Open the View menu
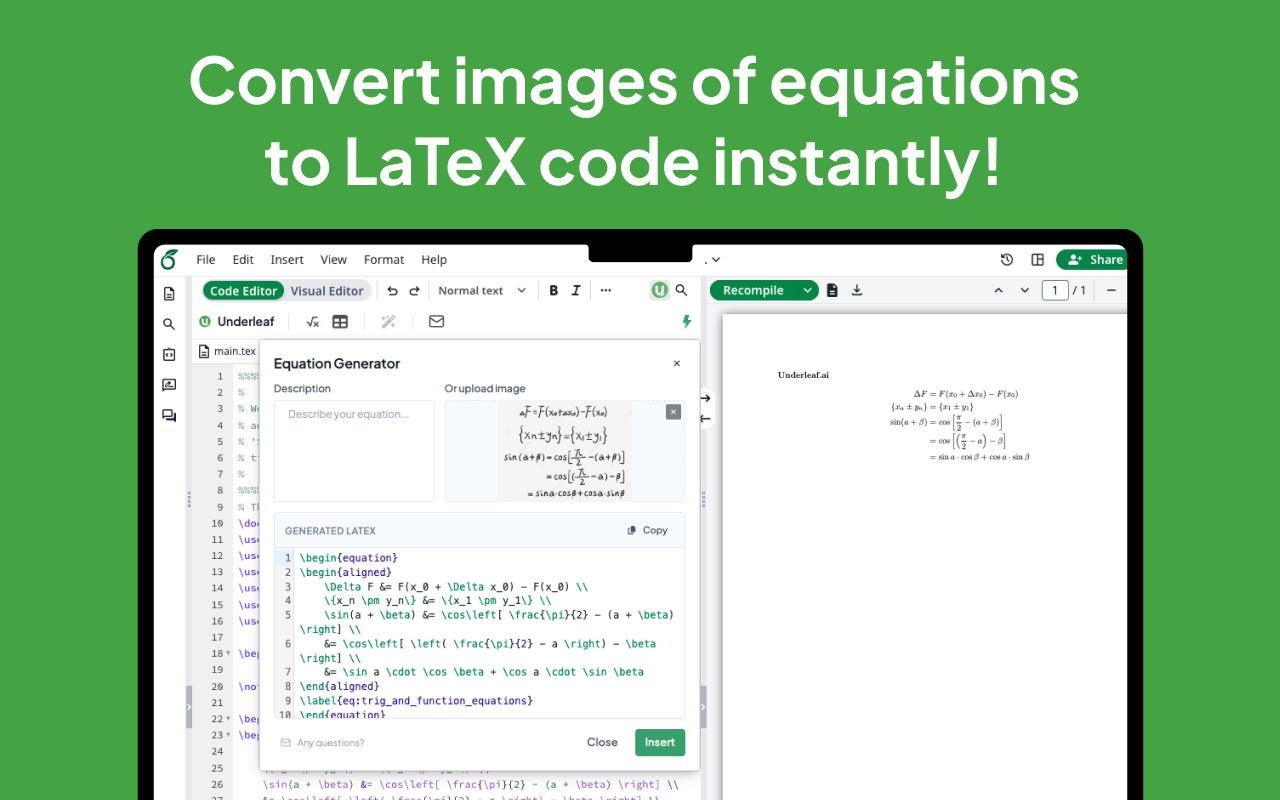 click(x=333, y=260)
